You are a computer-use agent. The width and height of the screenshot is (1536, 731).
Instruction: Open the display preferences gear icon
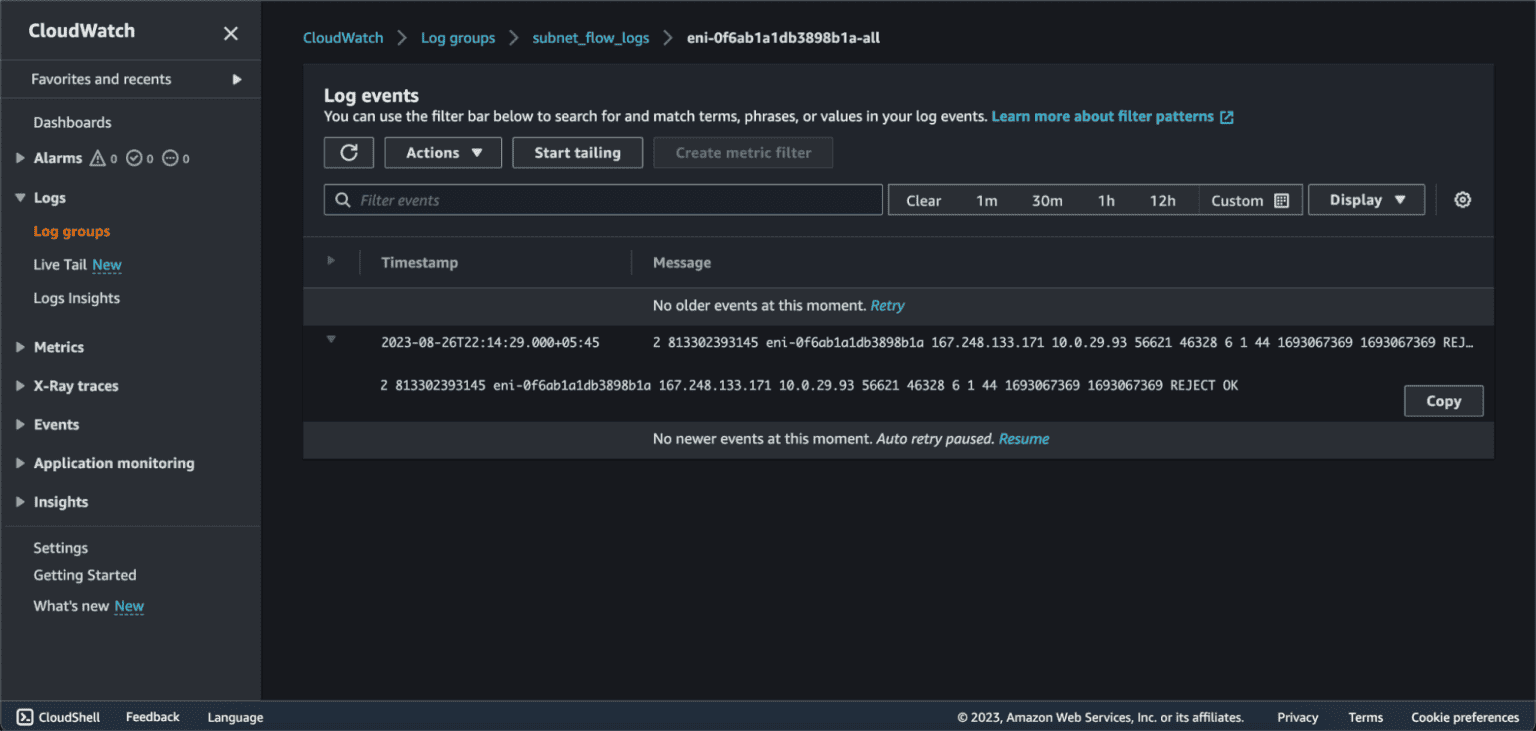pos(1462,199)
